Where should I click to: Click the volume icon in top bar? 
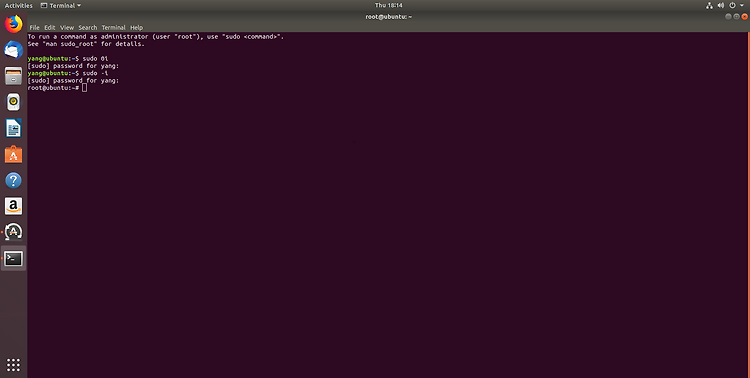(x=721, y=5)
